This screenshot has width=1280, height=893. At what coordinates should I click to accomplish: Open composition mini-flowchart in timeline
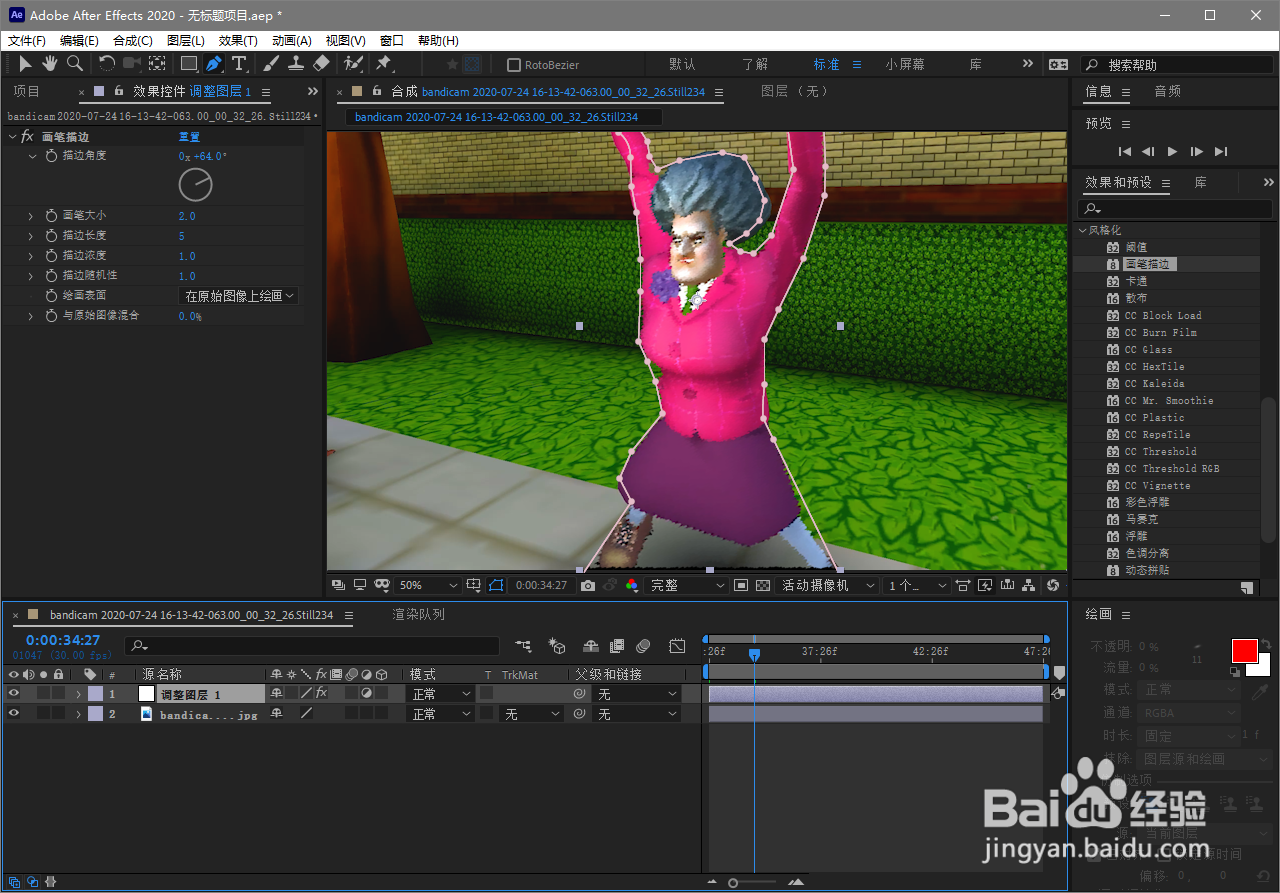523,647
